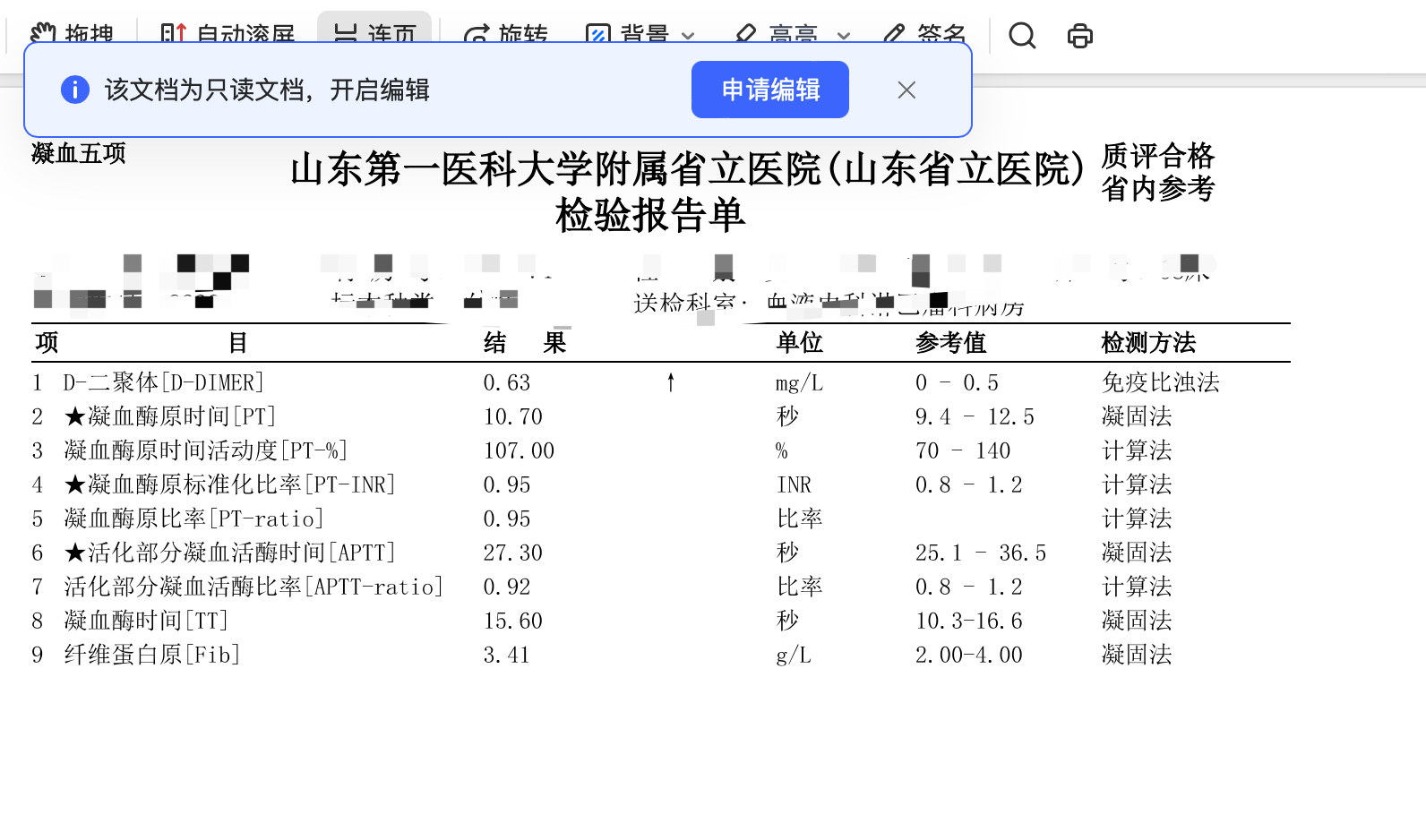Click the 参考值 column header

pos(950,342)
